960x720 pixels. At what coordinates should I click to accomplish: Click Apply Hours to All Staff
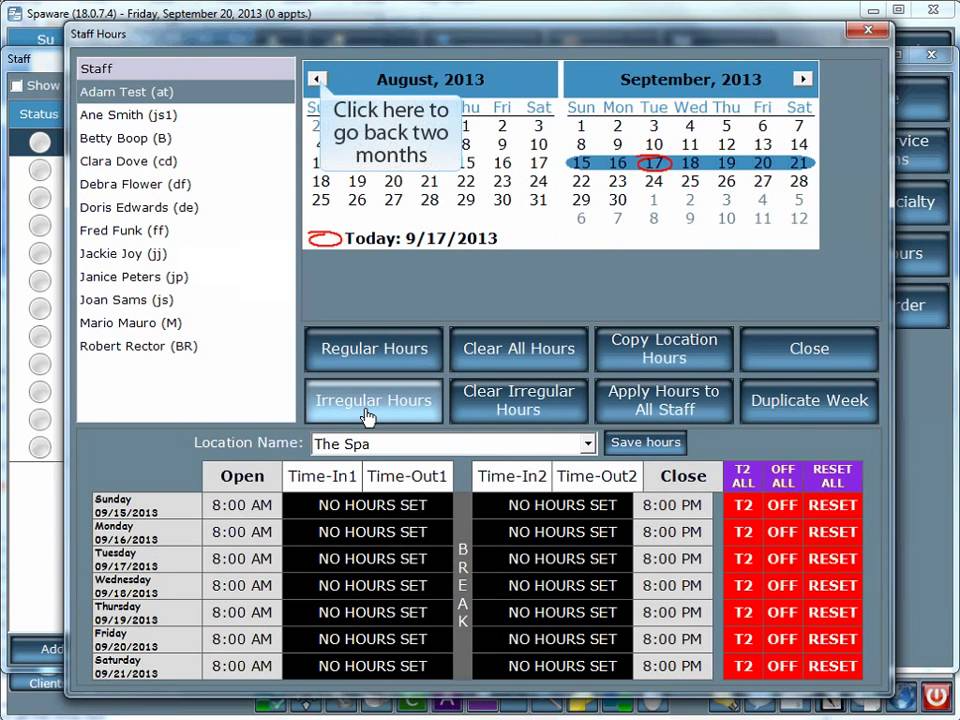coord(664,400)
